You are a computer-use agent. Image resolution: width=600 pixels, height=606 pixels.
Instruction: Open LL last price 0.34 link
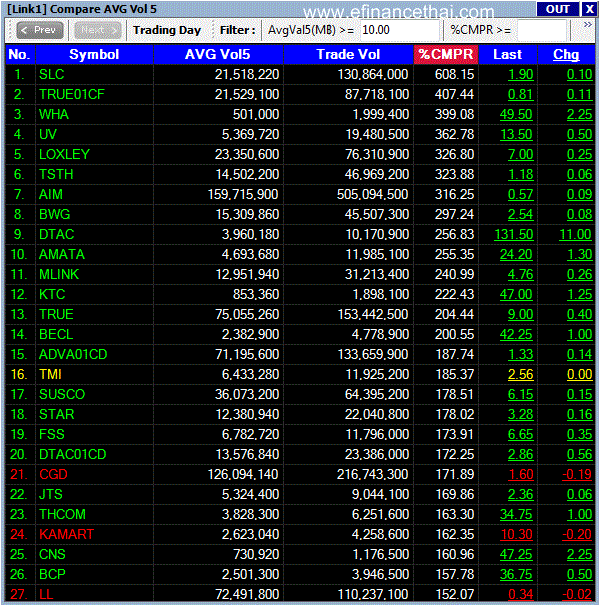[x=521, y=594]
